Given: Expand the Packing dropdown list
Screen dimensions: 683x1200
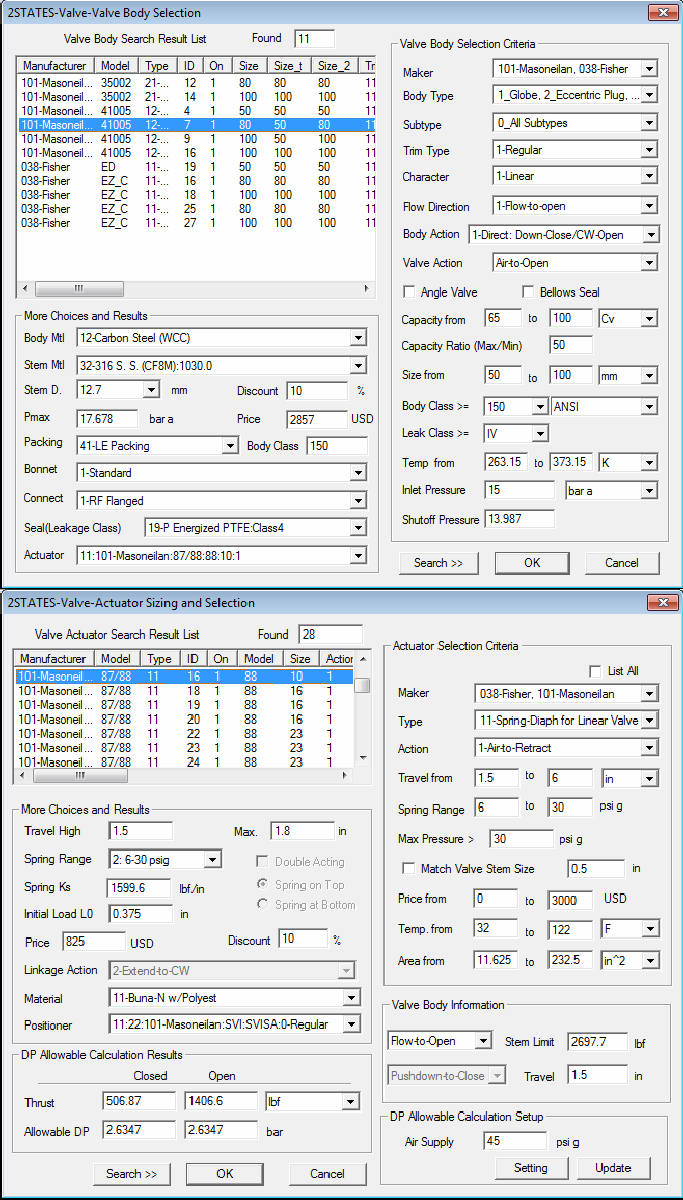Looking at the screenshot, I should point(229,445).
